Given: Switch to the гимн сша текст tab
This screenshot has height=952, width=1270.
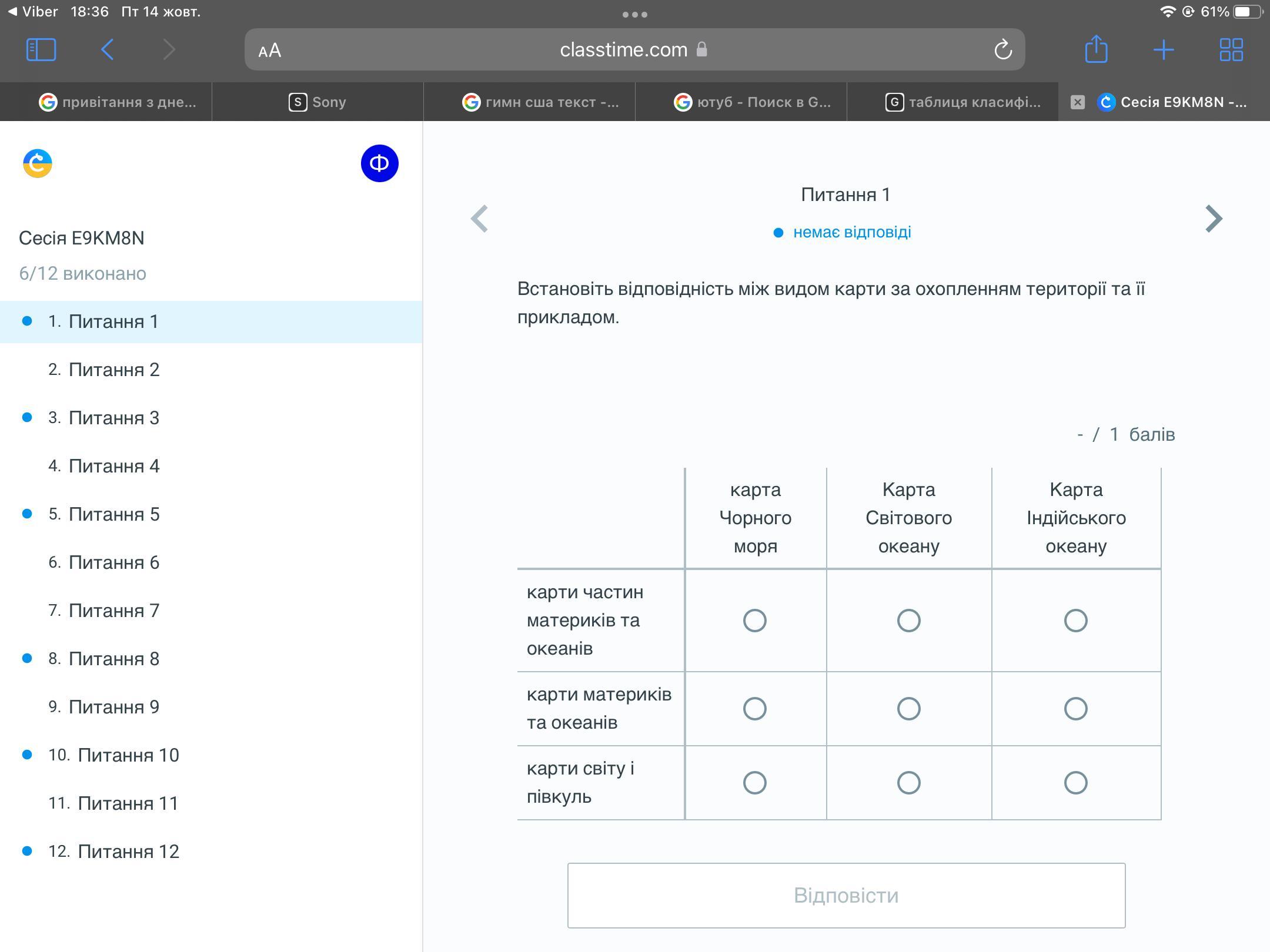Looking at the screenshot, I should coord(541,102).
